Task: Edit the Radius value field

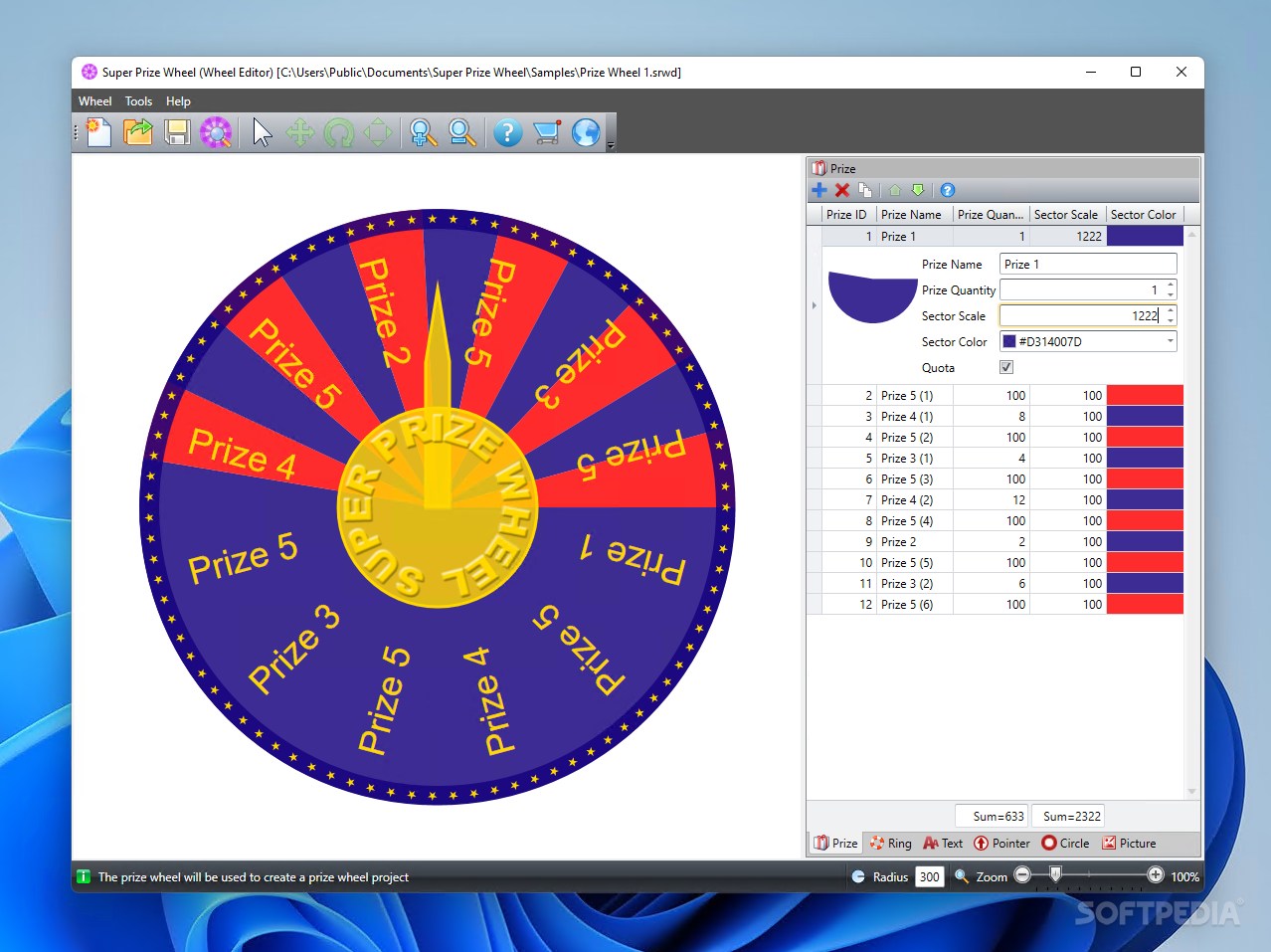Action: click(929, 876)
